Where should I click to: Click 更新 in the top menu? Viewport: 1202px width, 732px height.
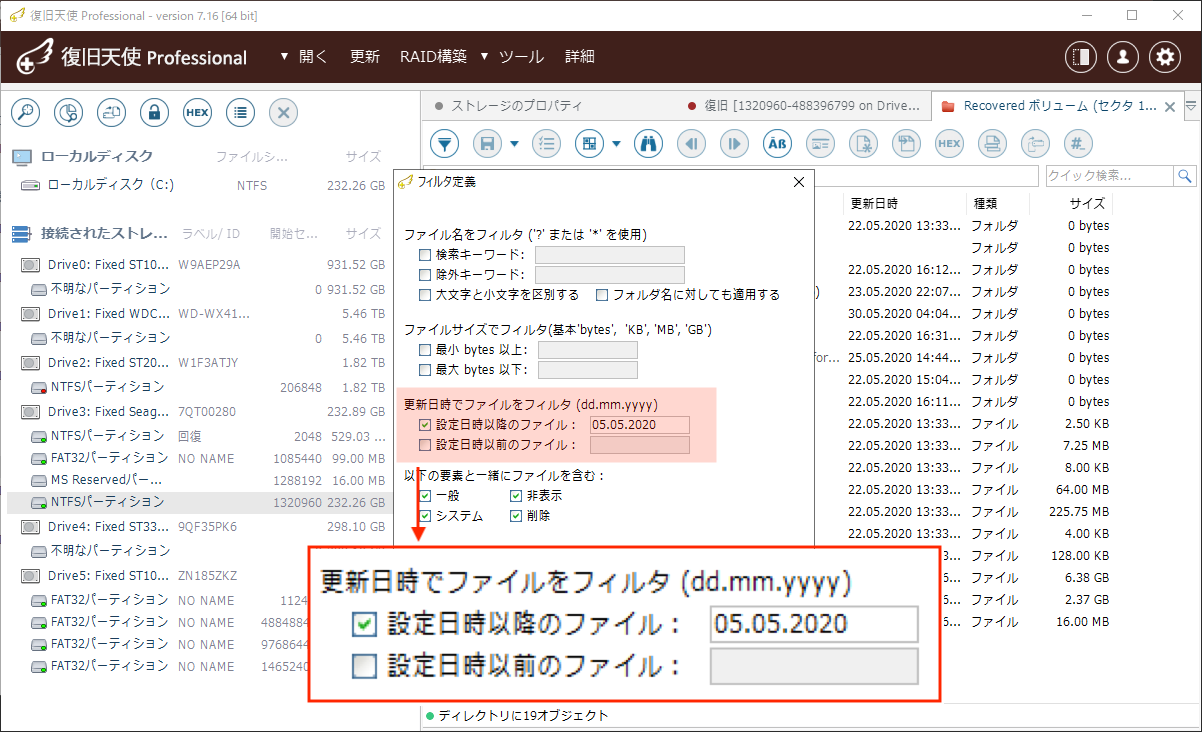(365, 57)
